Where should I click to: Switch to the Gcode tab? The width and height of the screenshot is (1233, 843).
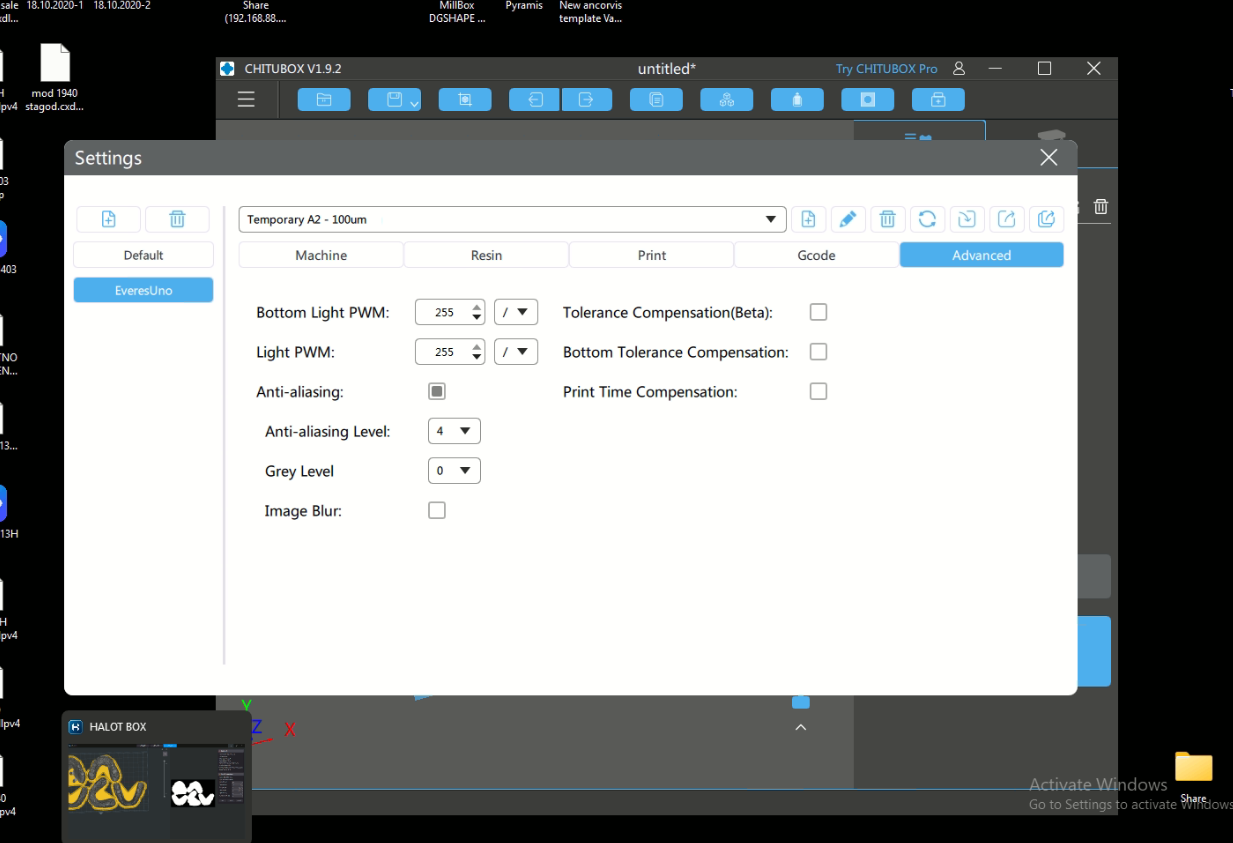pos(816,255)
